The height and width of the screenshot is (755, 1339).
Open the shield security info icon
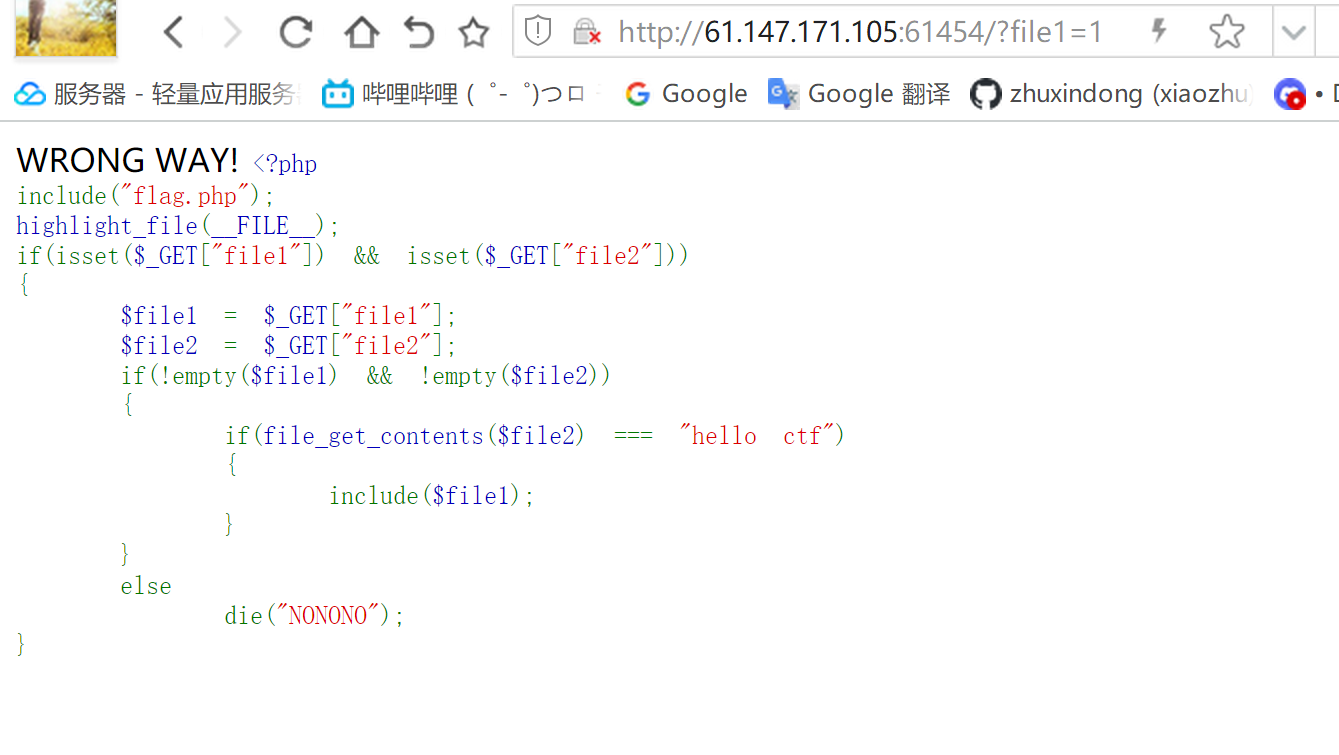point(538,32)
